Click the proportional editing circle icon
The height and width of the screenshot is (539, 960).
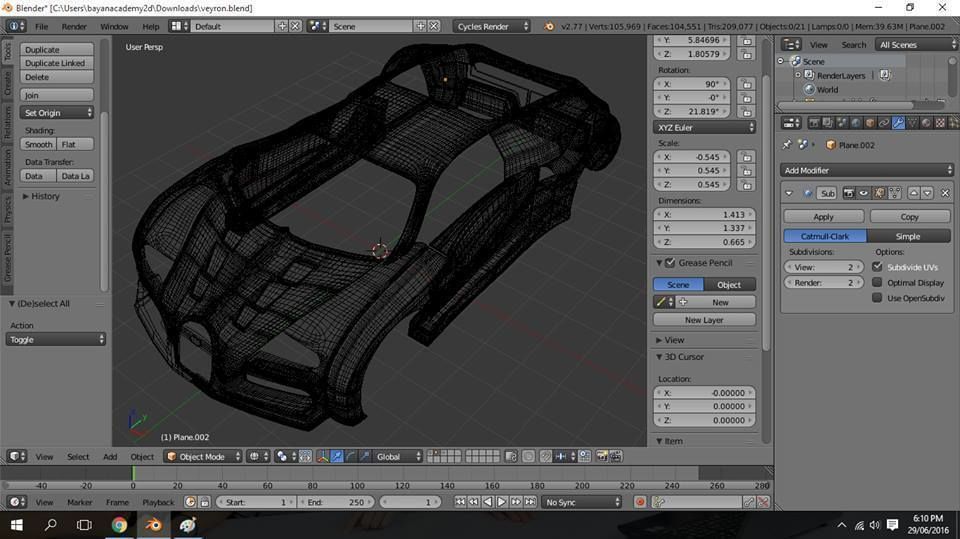[528, 456]
